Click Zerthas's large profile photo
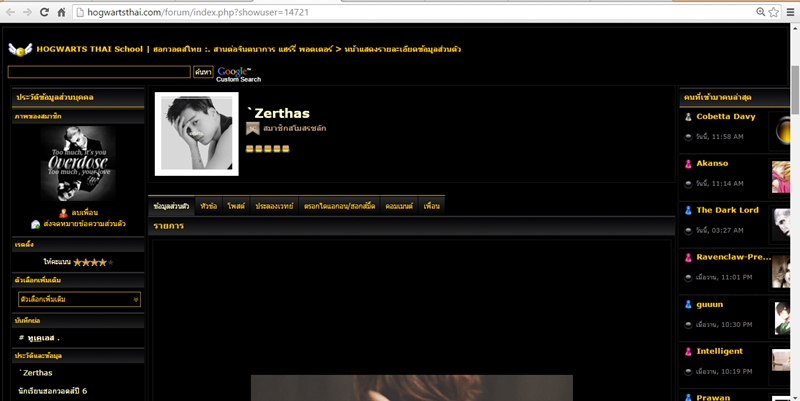Image resolution: width=800 pixels, height=401 pixels. point(196,134)
